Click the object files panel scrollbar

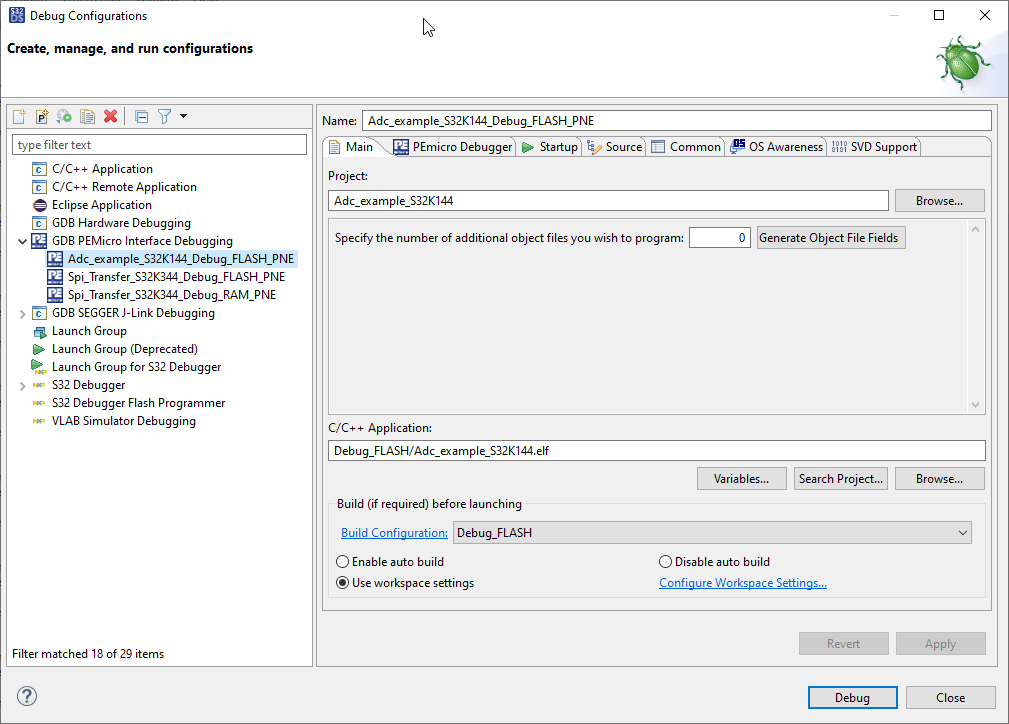pos(977,317)
